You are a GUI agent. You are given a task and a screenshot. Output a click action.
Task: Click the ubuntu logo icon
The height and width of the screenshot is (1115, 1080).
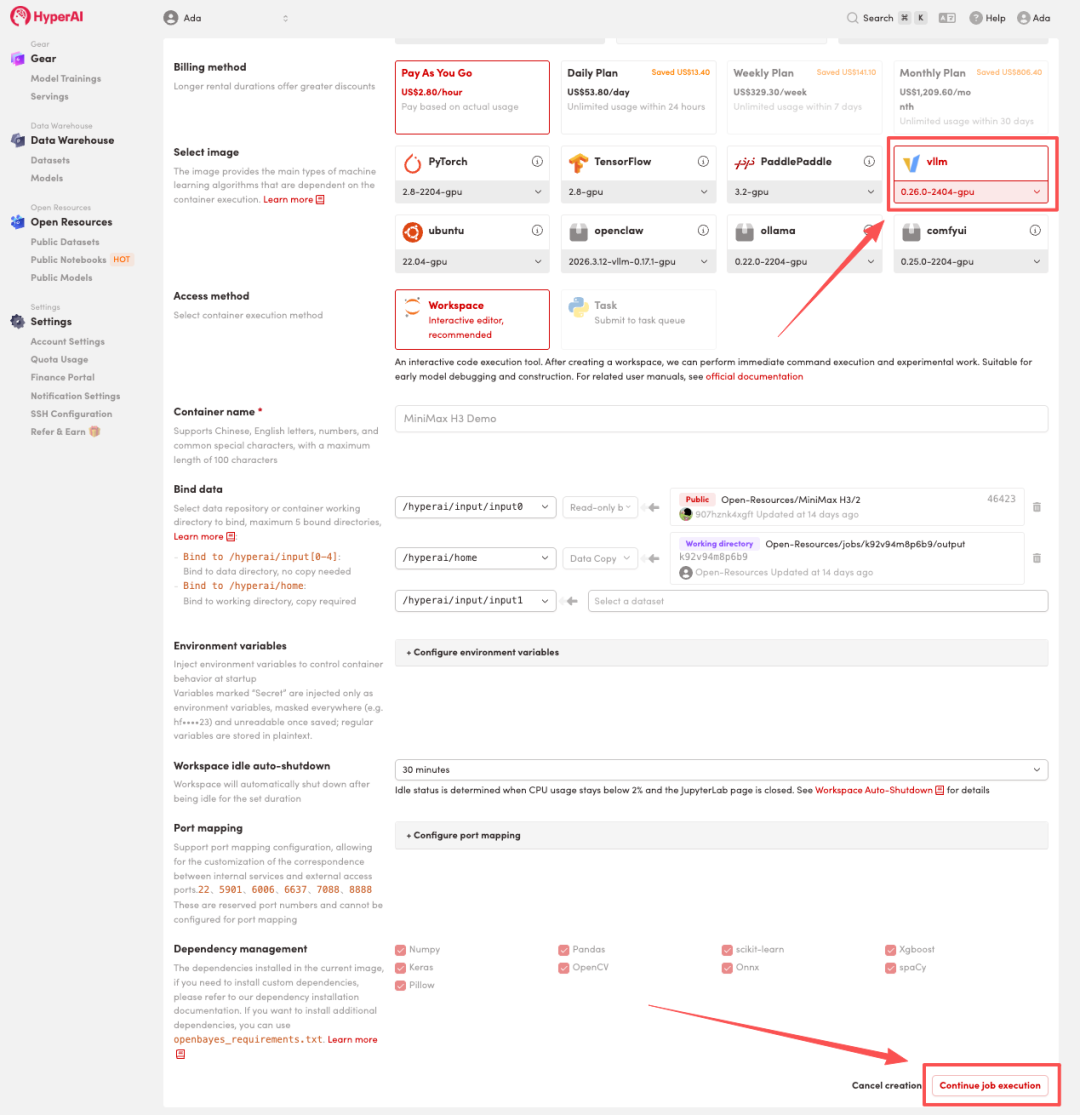pos(412,231)
